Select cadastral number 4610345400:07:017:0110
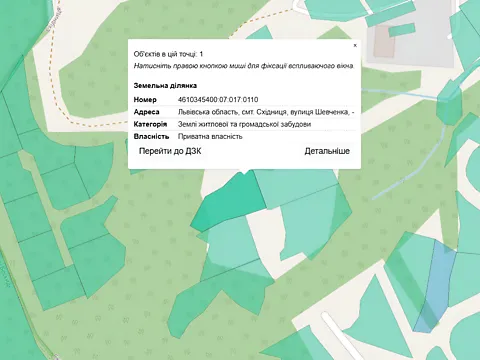The height and width of the screenshot is (360, 480). tap(218, 100)
